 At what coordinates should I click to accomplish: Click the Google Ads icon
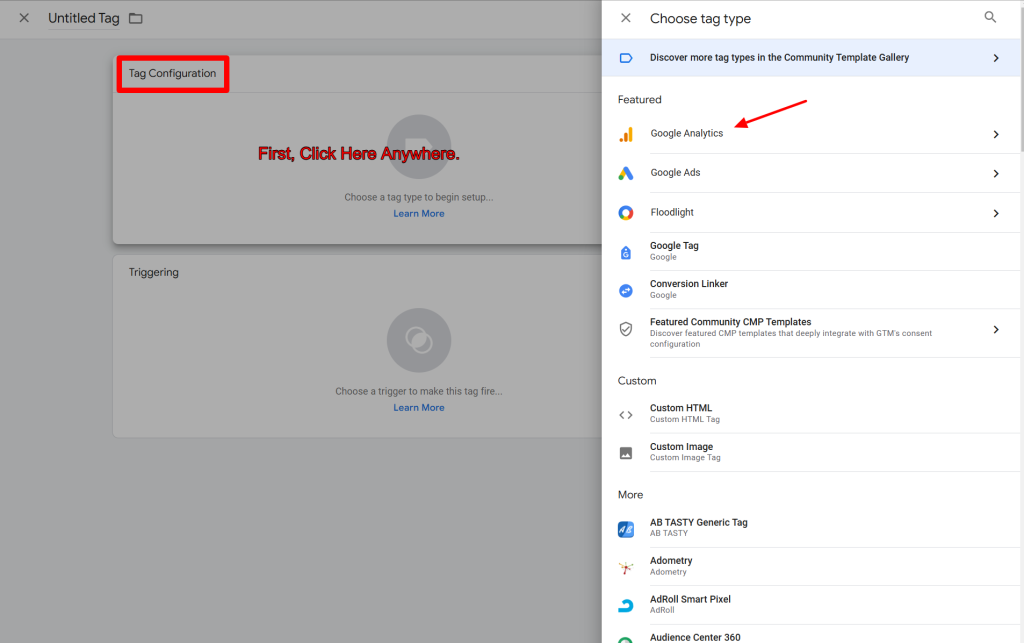(627, 172)
